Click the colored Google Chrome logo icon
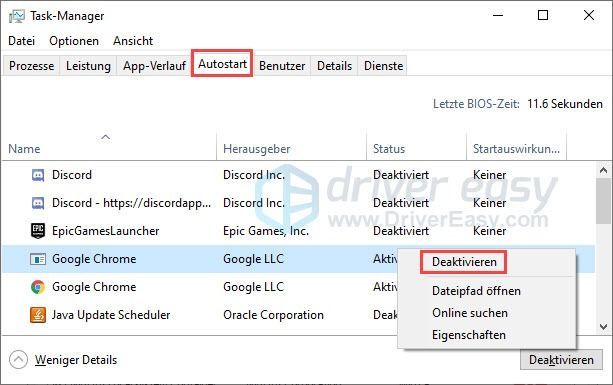The image size is (613, 385). [38, 287]
